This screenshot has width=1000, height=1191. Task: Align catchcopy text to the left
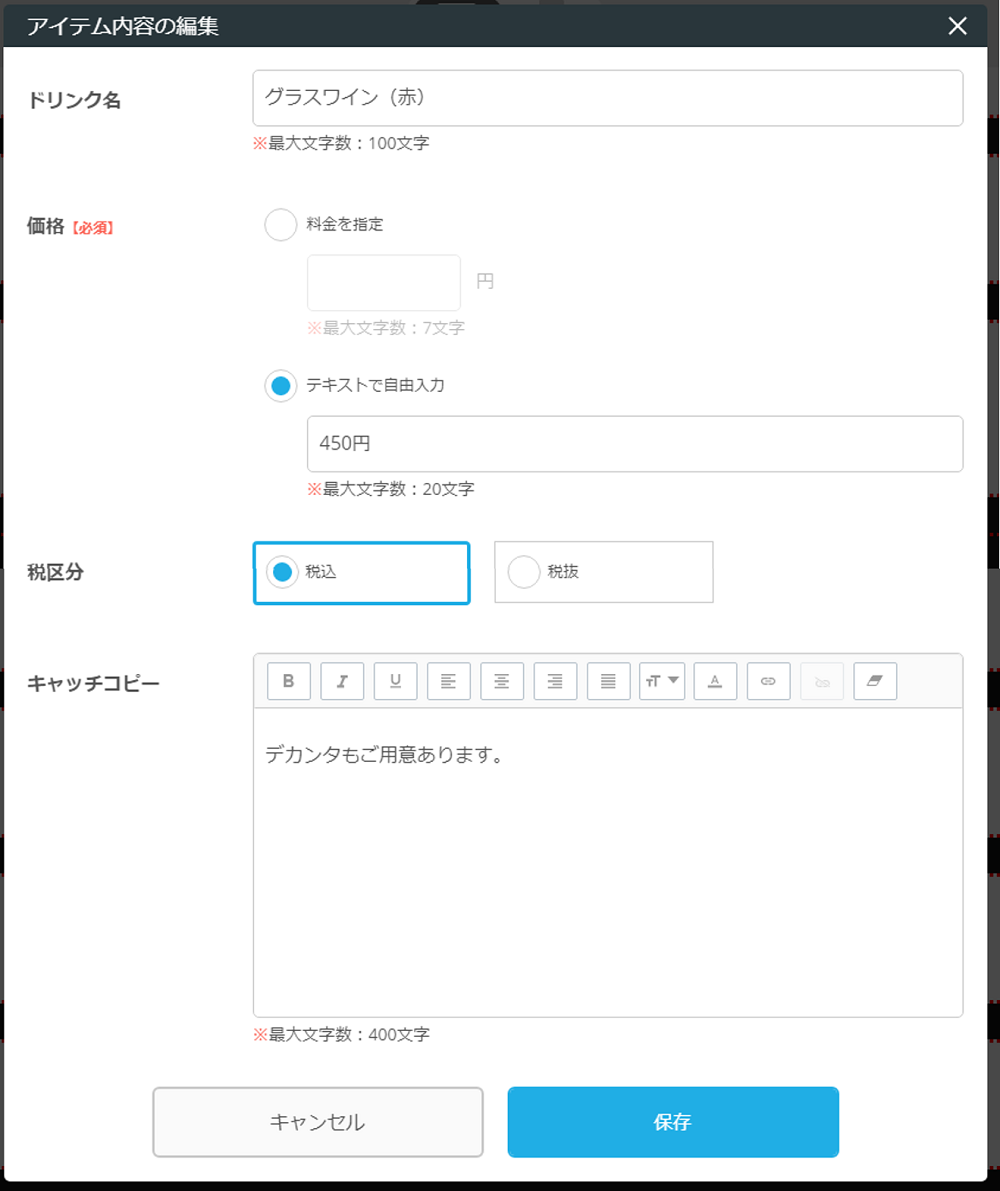[x=449, y=681]
